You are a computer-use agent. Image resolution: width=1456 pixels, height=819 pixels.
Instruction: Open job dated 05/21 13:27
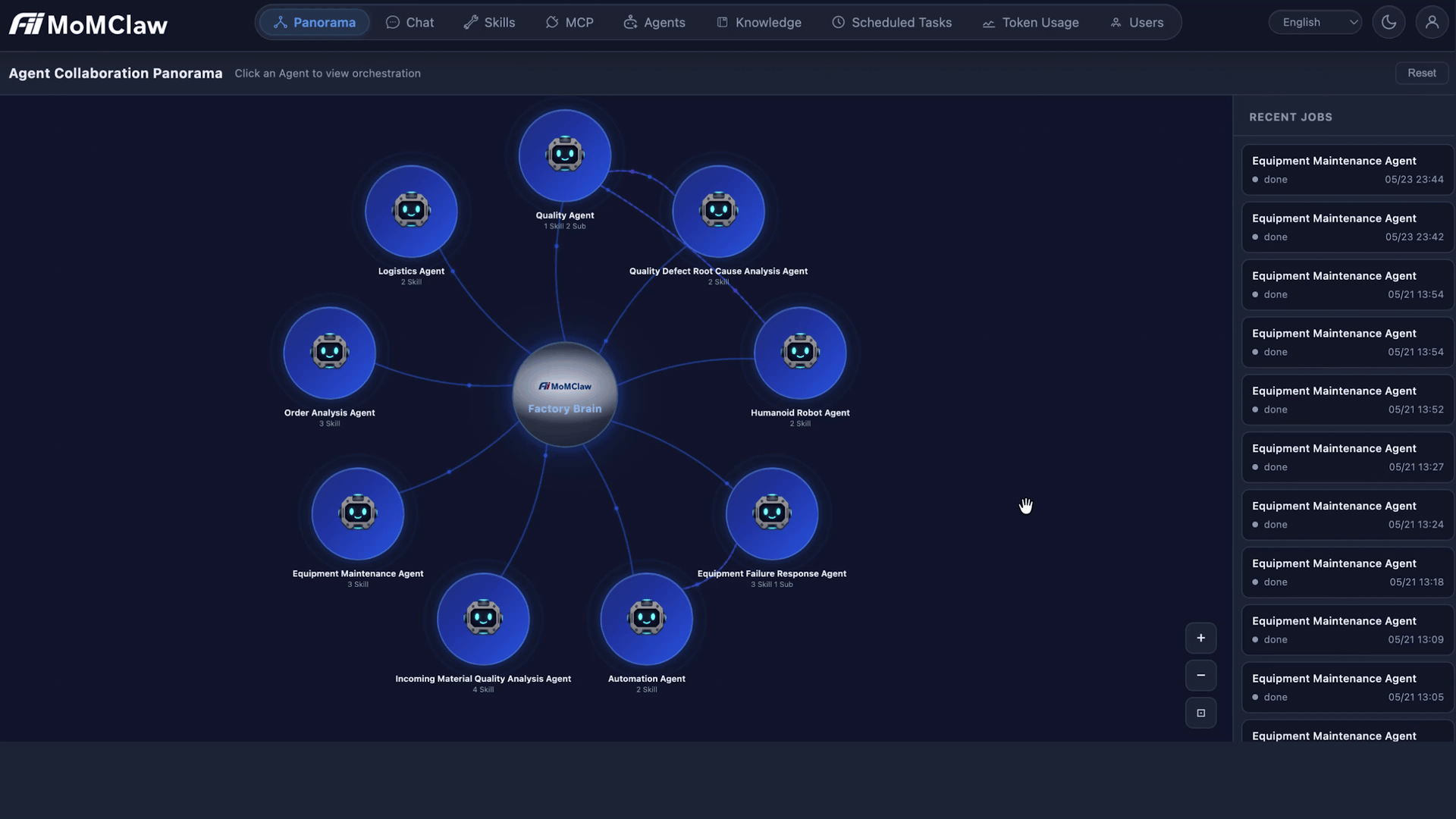[1348, 457]
